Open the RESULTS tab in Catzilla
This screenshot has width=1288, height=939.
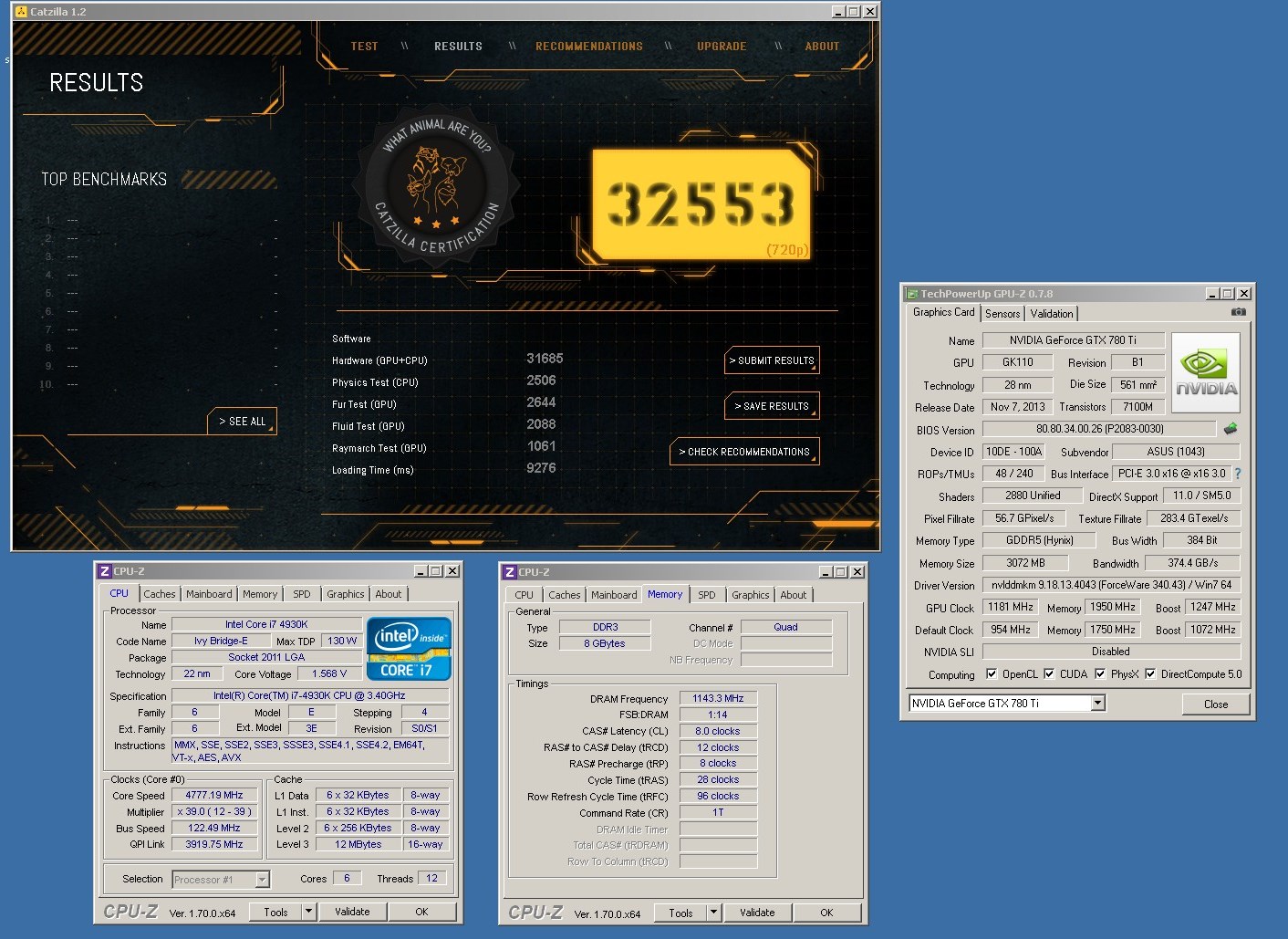coord(458,47)
